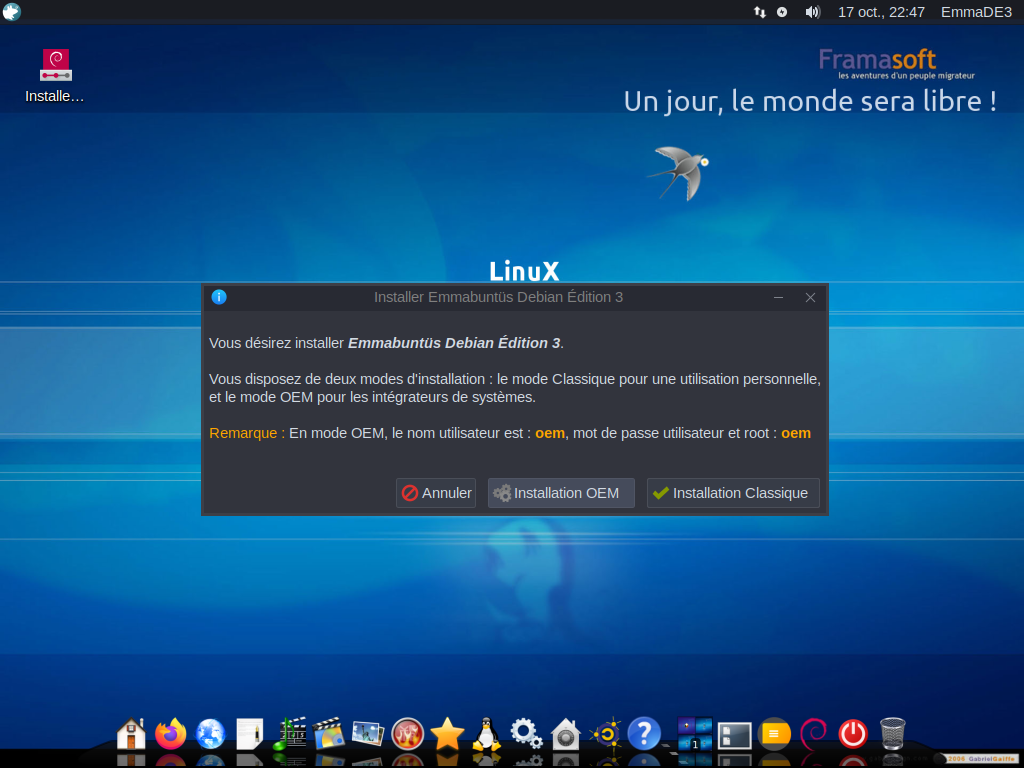The height and width of the screenshot is (768, 1024).
Task: Open the music note clapperboard audio icon
Action: coord(289,734)
